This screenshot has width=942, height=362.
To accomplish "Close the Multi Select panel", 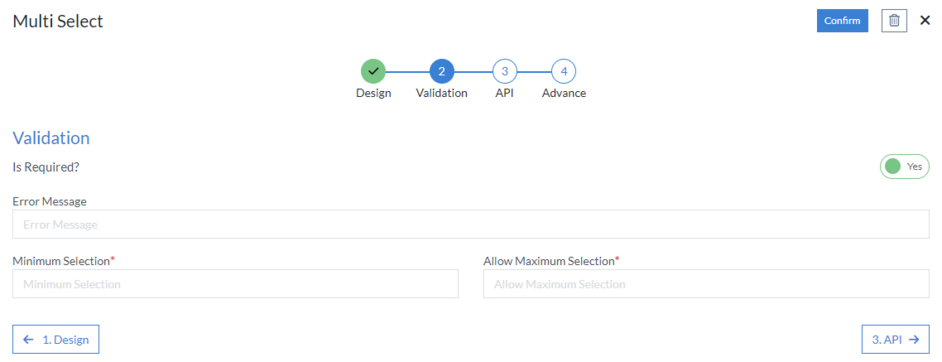I will (x=925, y=20).
